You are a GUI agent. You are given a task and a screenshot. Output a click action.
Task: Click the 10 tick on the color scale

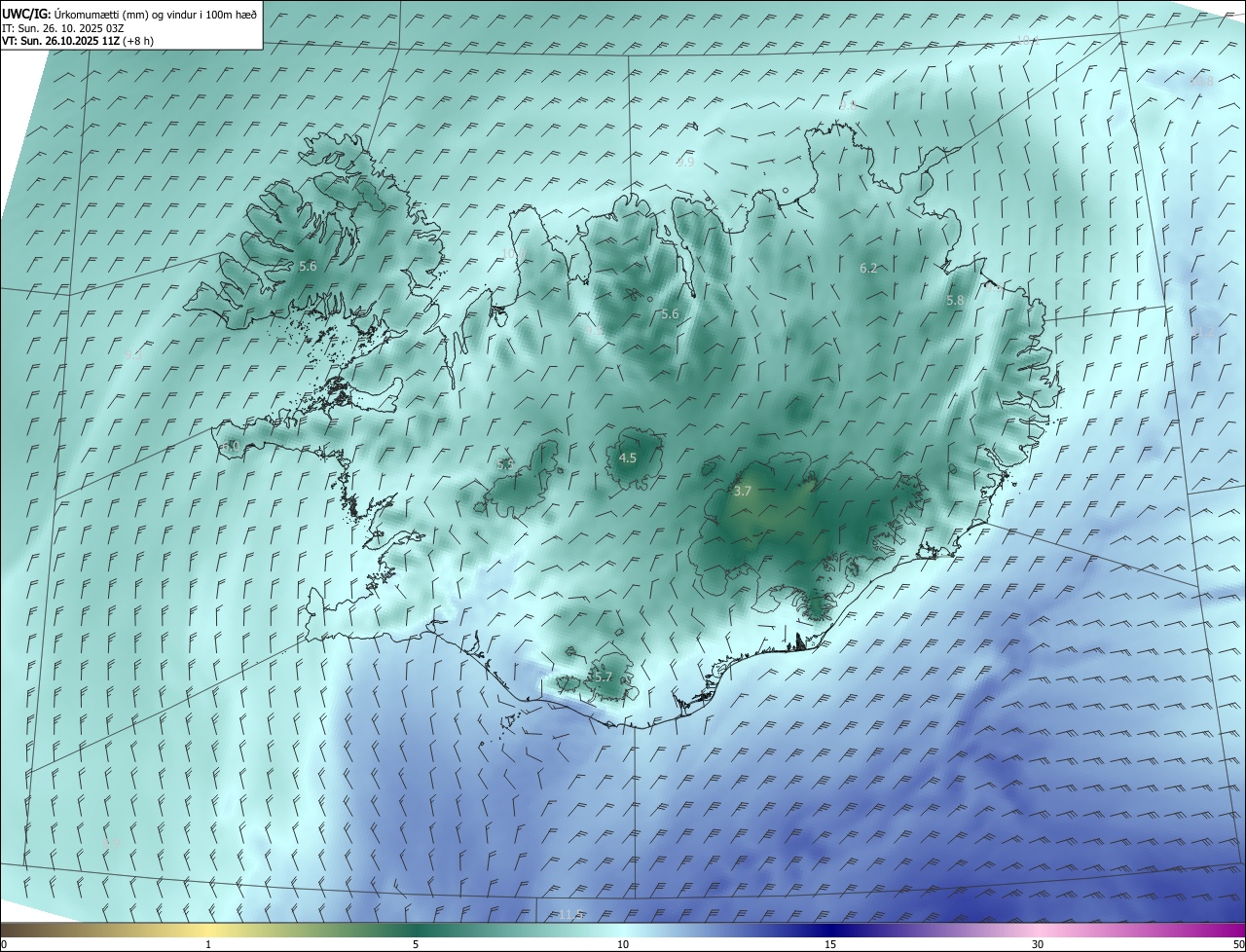point(623,944)
